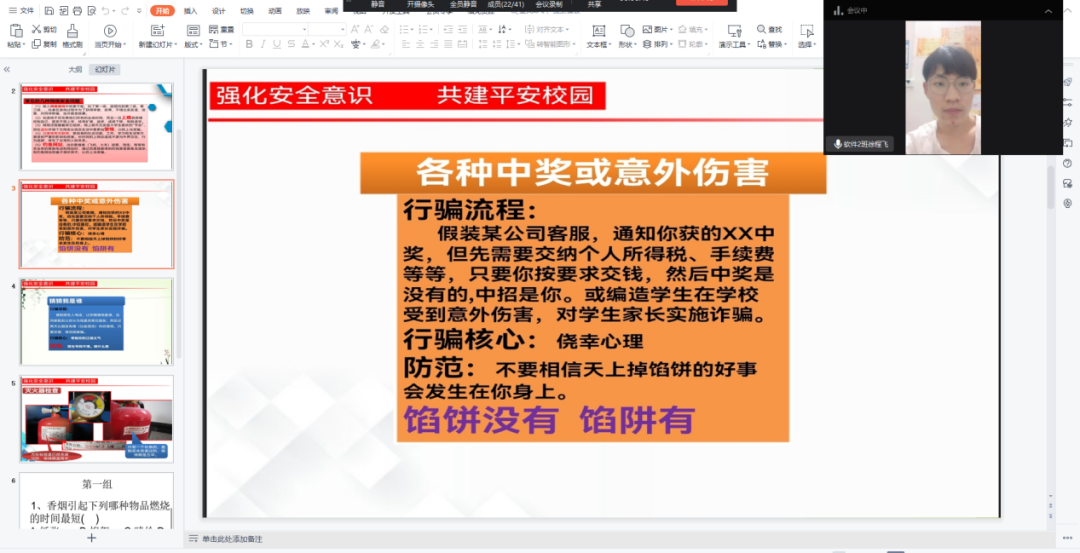Viewport: 1080px width, 553px height.
Task: Open the New Slide (新建幻灯片) dropdown
Action: [160, 45]
